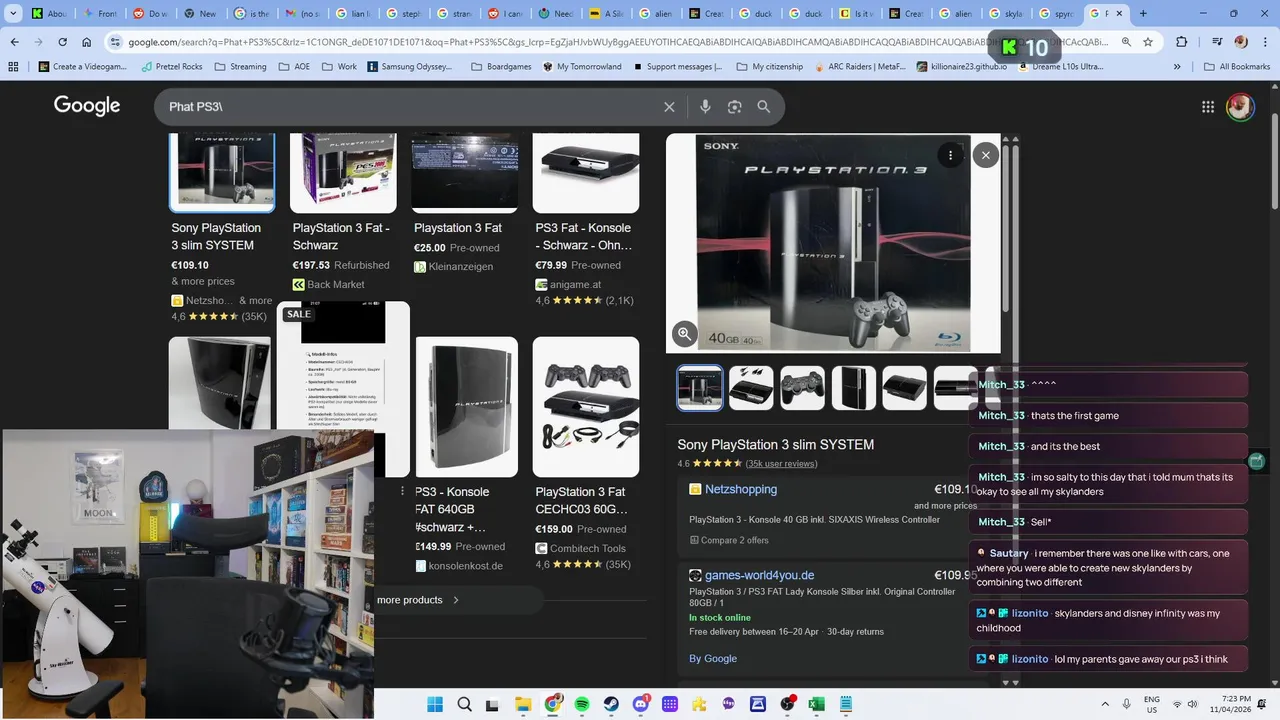The height and width of the screenshot is (720, 1280).
Task: Show hidden system tray icons
Action: [1104, 704]
